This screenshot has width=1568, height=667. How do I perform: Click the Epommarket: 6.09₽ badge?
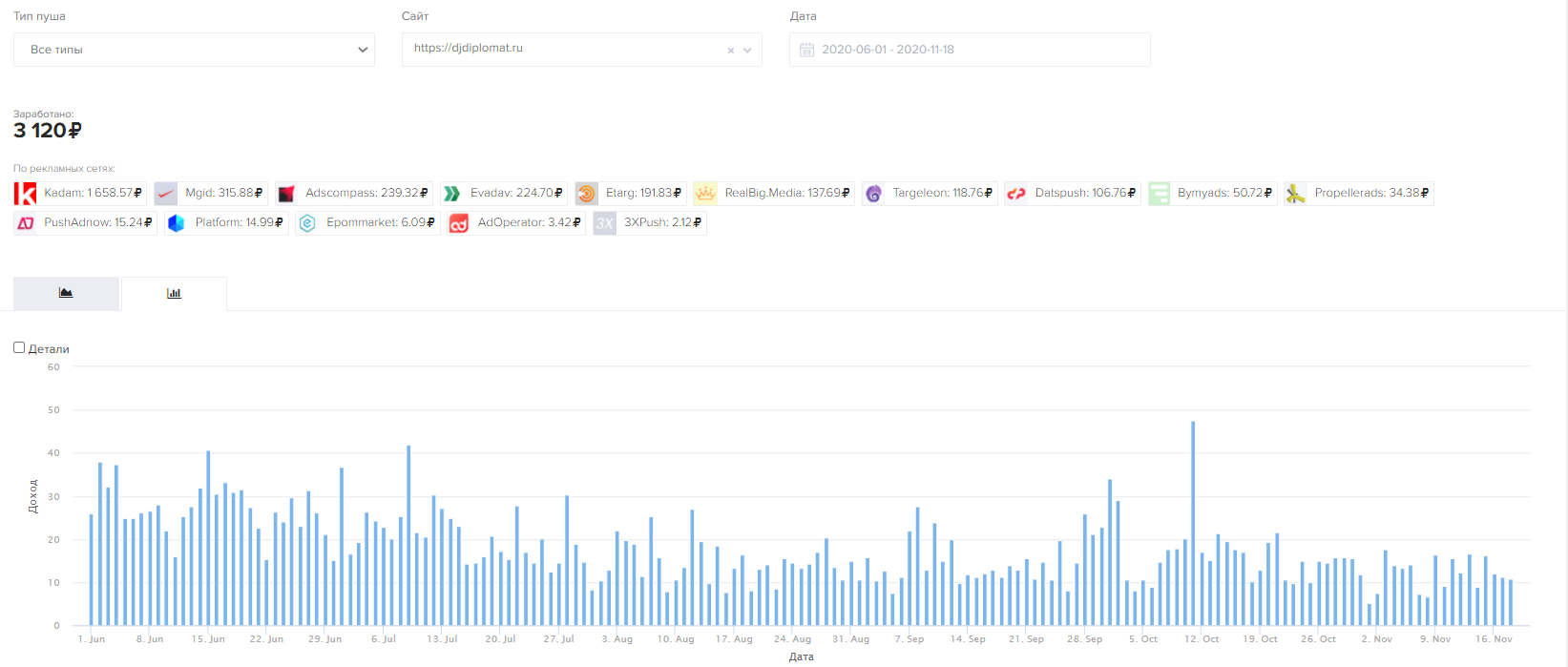point(367,223)
